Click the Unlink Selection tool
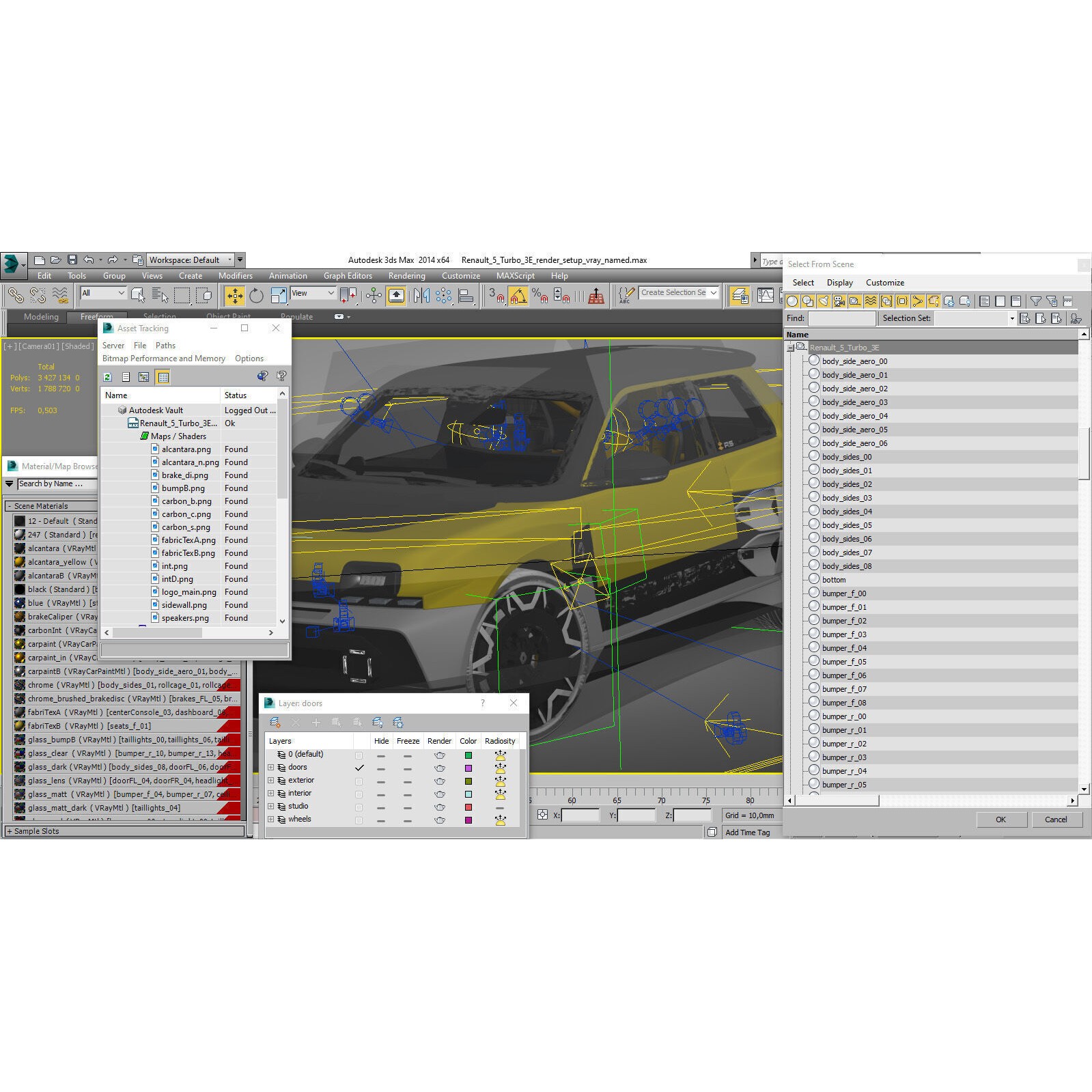The height and width of the screenshot is (1092, 1092). tap(38, 296)
